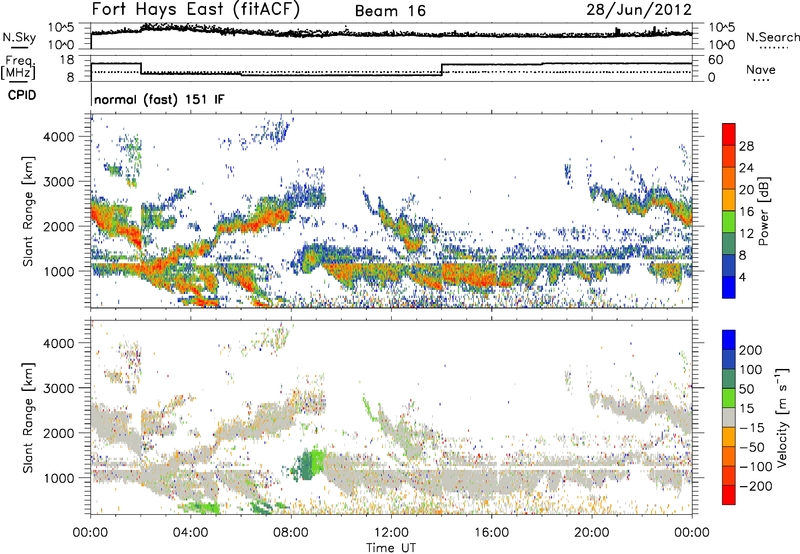Click the "200" value on Velocity colorbar
The width and height of the screenshot is (800, 554).
751,350
